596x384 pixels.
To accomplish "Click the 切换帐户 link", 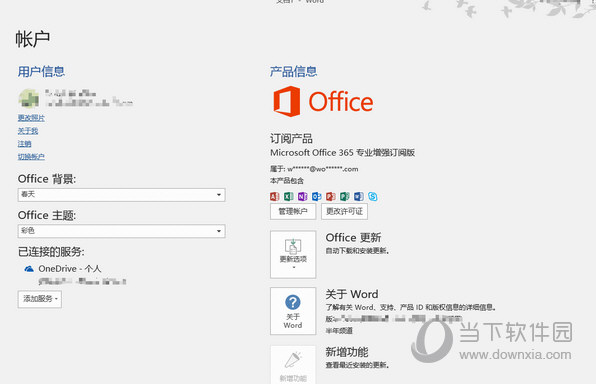I will point(31,157).
